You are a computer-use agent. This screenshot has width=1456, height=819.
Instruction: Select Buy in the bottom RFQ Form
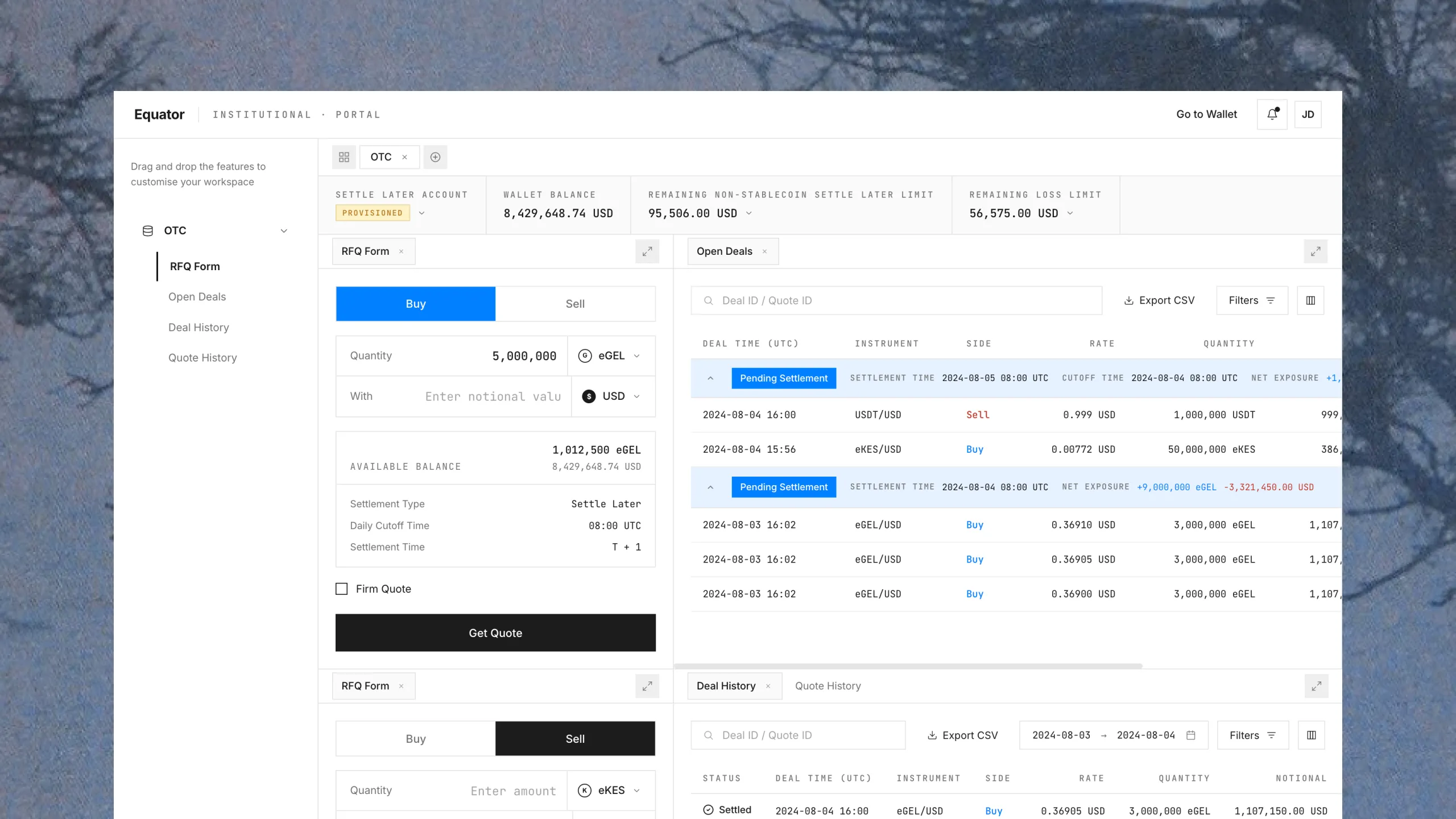(416, 739)
